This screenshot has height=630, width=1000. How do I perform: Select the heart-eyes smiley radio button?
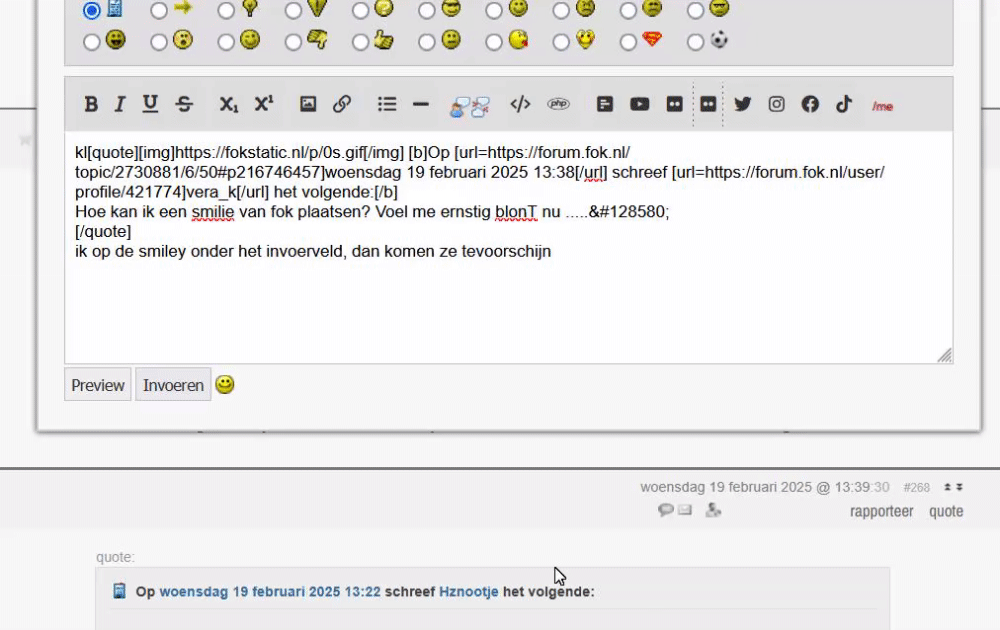(561, 42)
